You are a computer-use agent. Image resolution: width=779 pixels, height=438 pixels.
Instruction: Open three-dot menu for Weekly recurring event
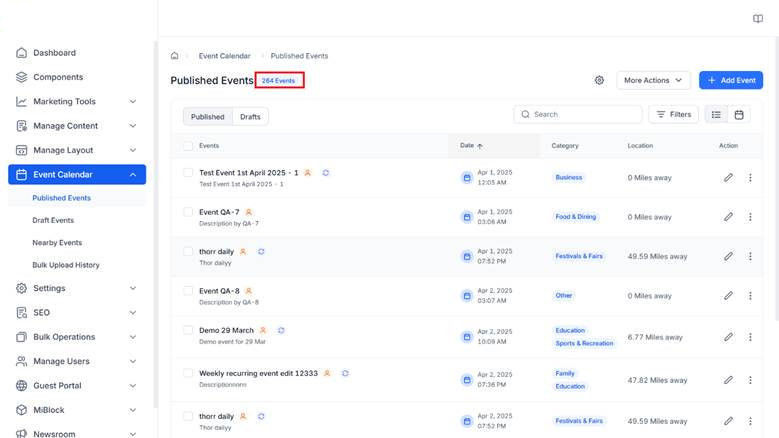click(x=750, y=380)
